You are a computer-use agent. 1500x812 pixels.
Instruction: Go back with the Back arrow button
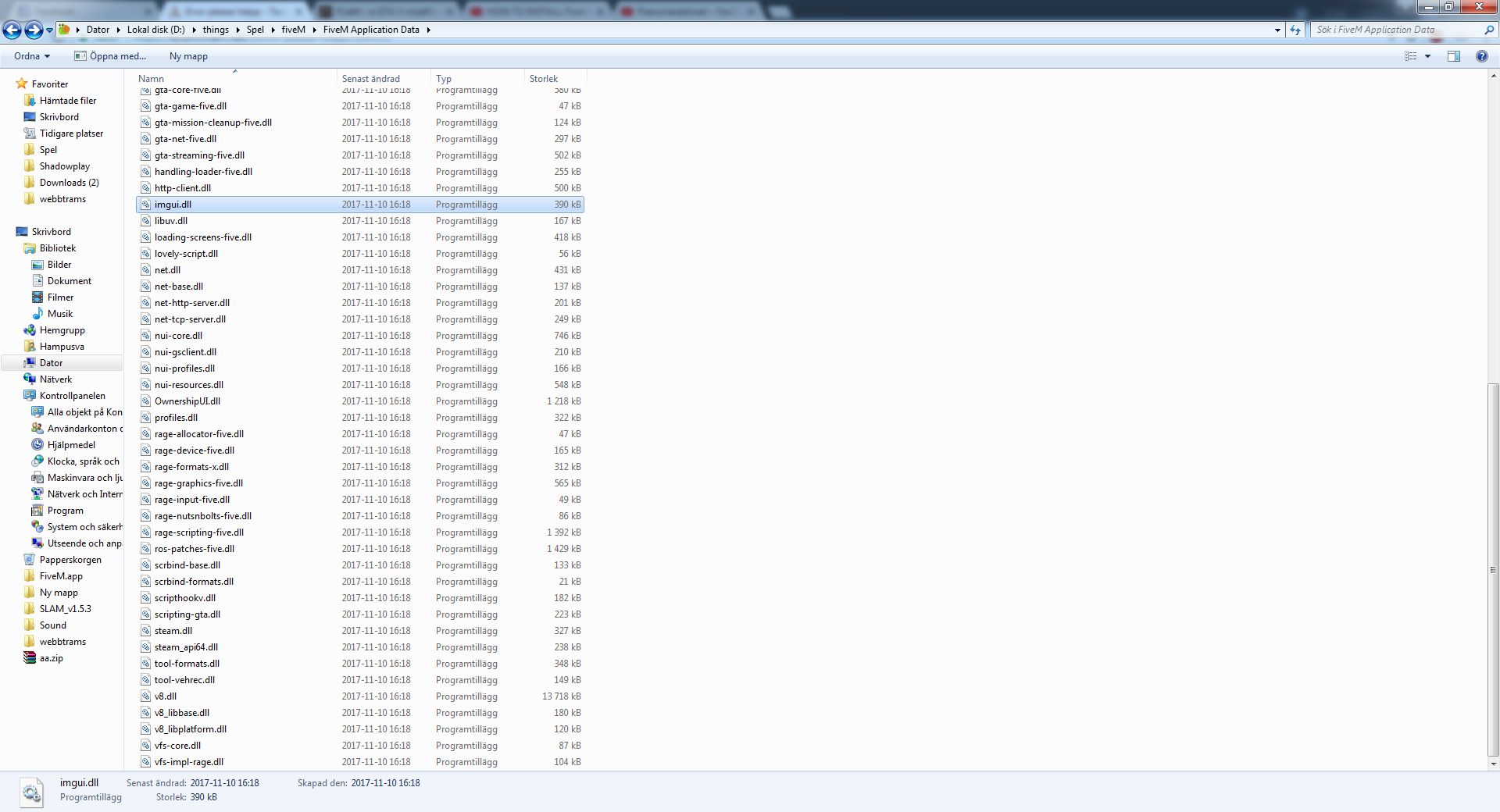tap(12, 30)
